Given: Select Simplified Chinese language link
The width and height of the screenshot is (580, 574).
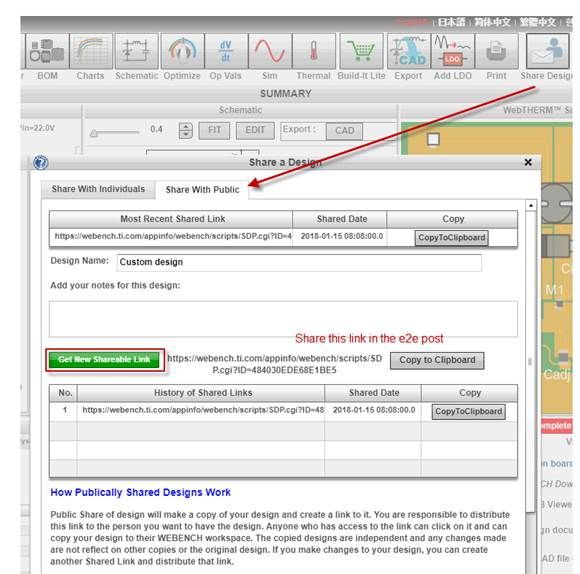Looking at the screenshot, I should point(492,22).
